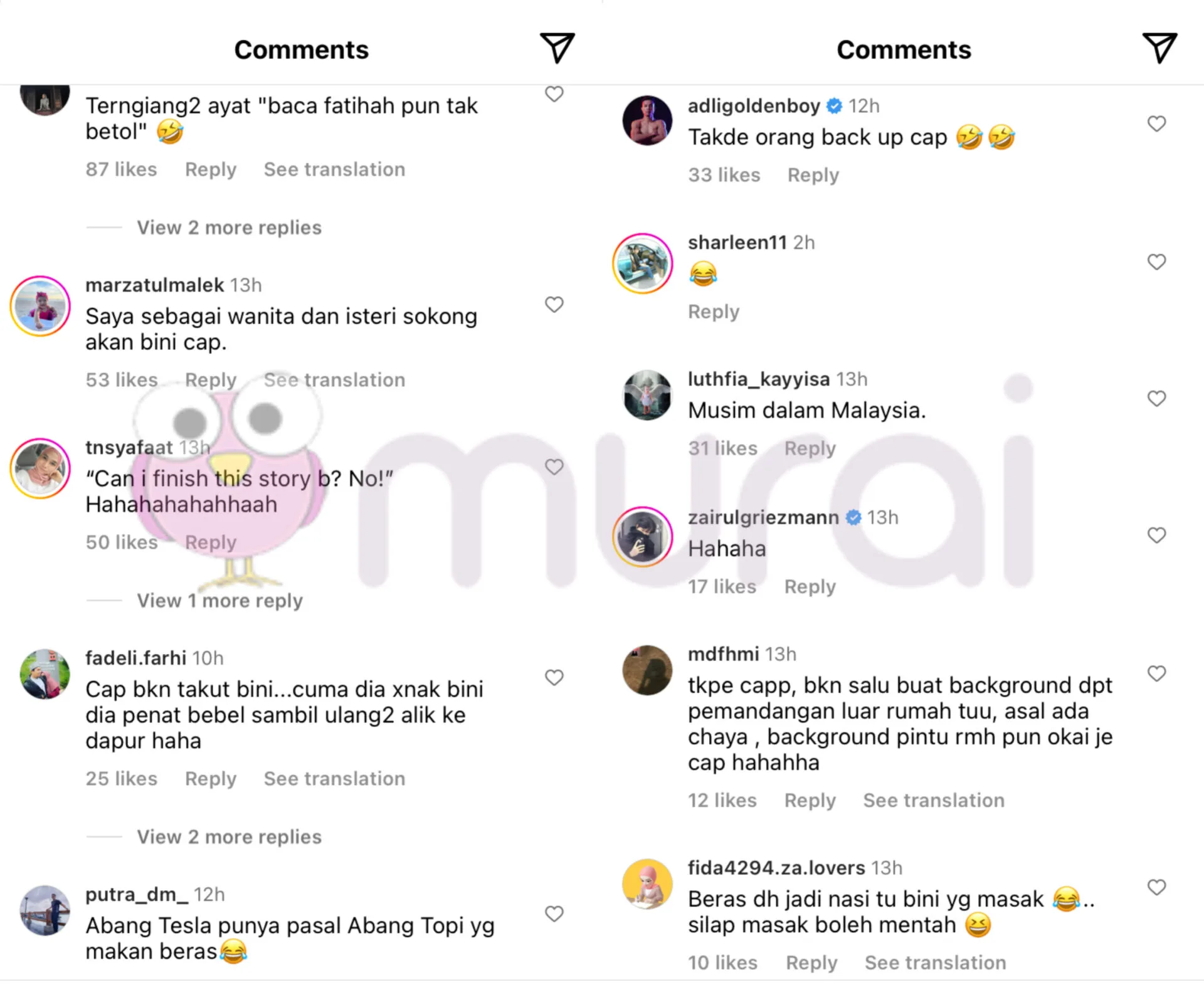Tap heart icon beside sharleen11's comment
Screen dimensions: 1204x985
click(1156, 262)
